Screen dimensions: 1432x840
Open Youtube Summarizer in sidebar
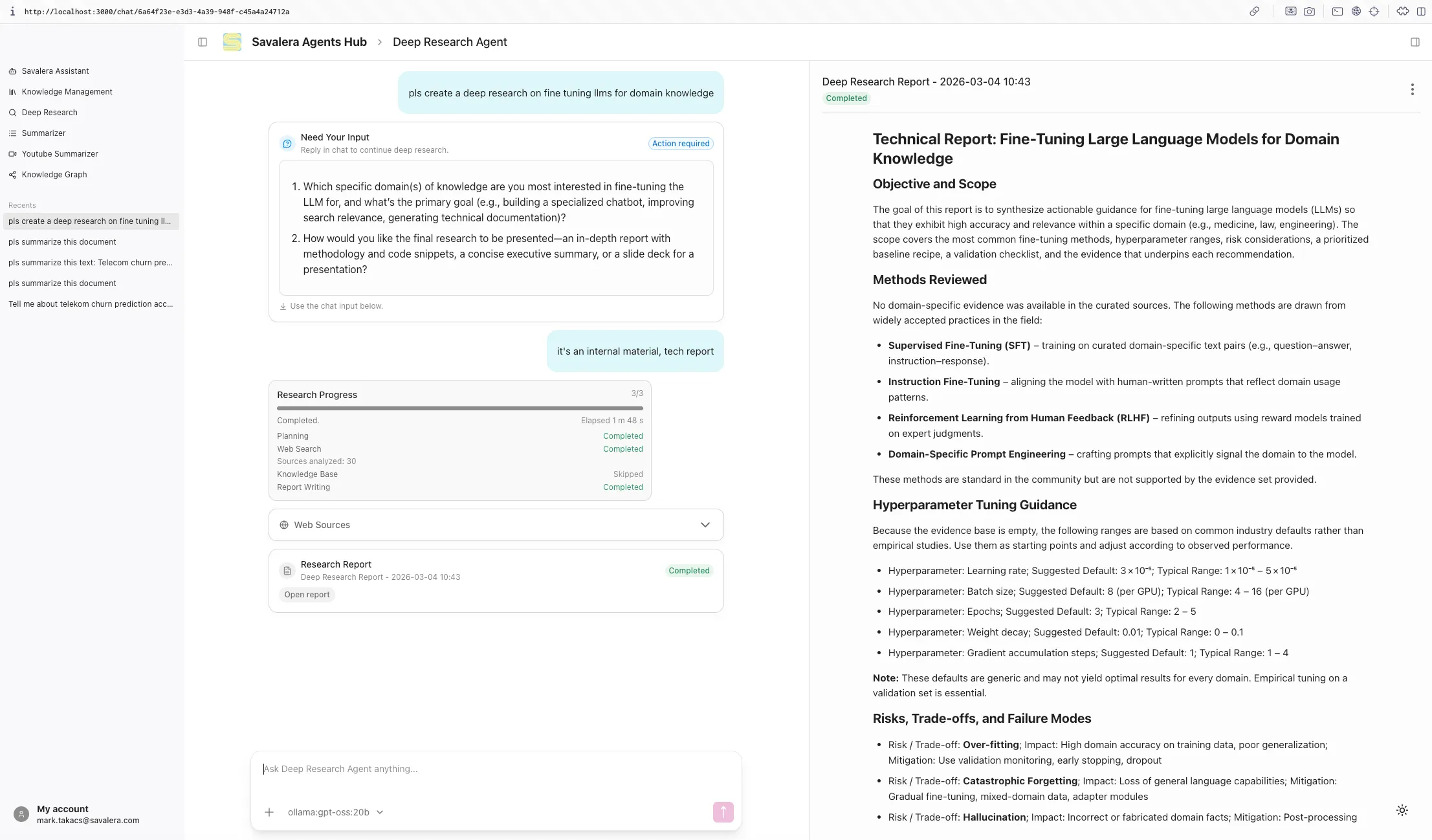[60, 154]
